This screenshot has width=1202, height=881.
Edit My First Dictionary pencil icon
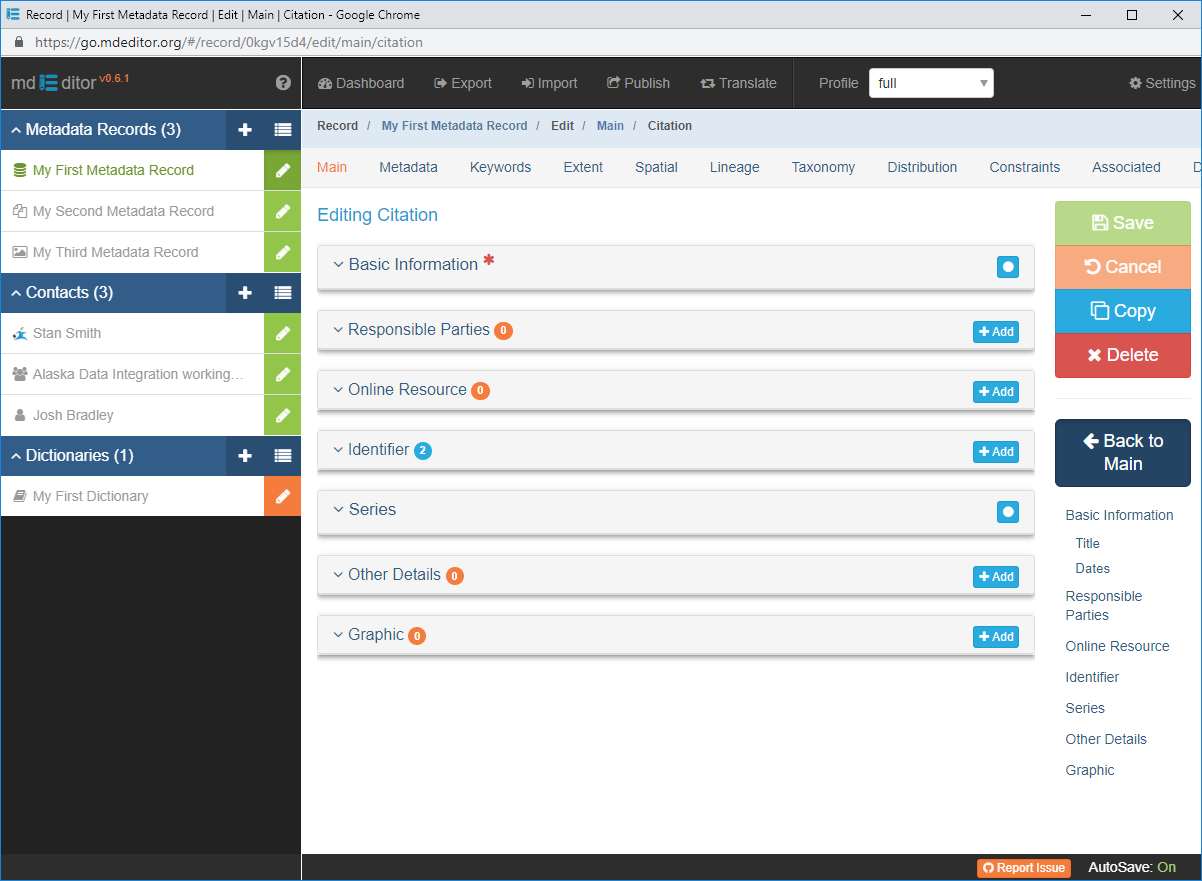click(283, 496)
